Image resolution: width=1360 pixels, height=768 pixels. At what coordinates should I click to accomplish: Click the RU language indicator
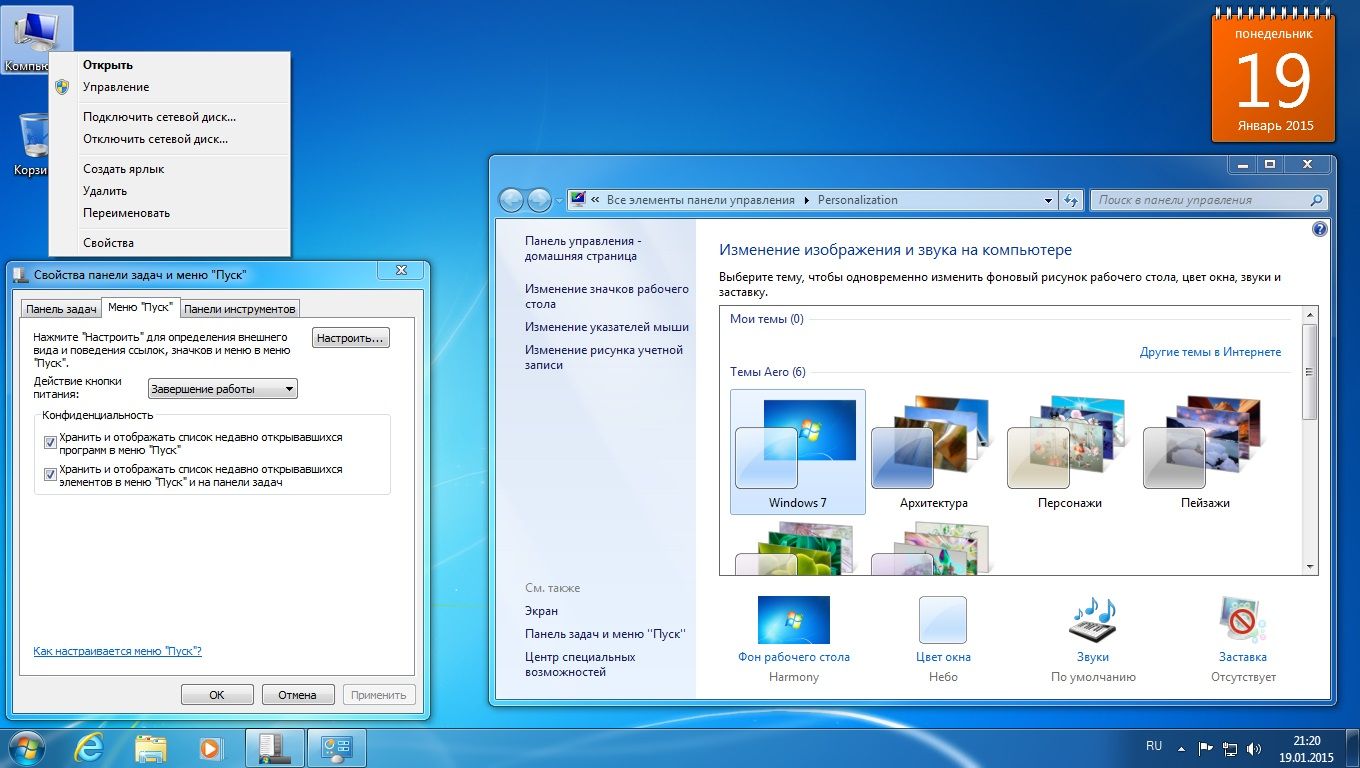pyautogui.click(x=1154, y=746)
